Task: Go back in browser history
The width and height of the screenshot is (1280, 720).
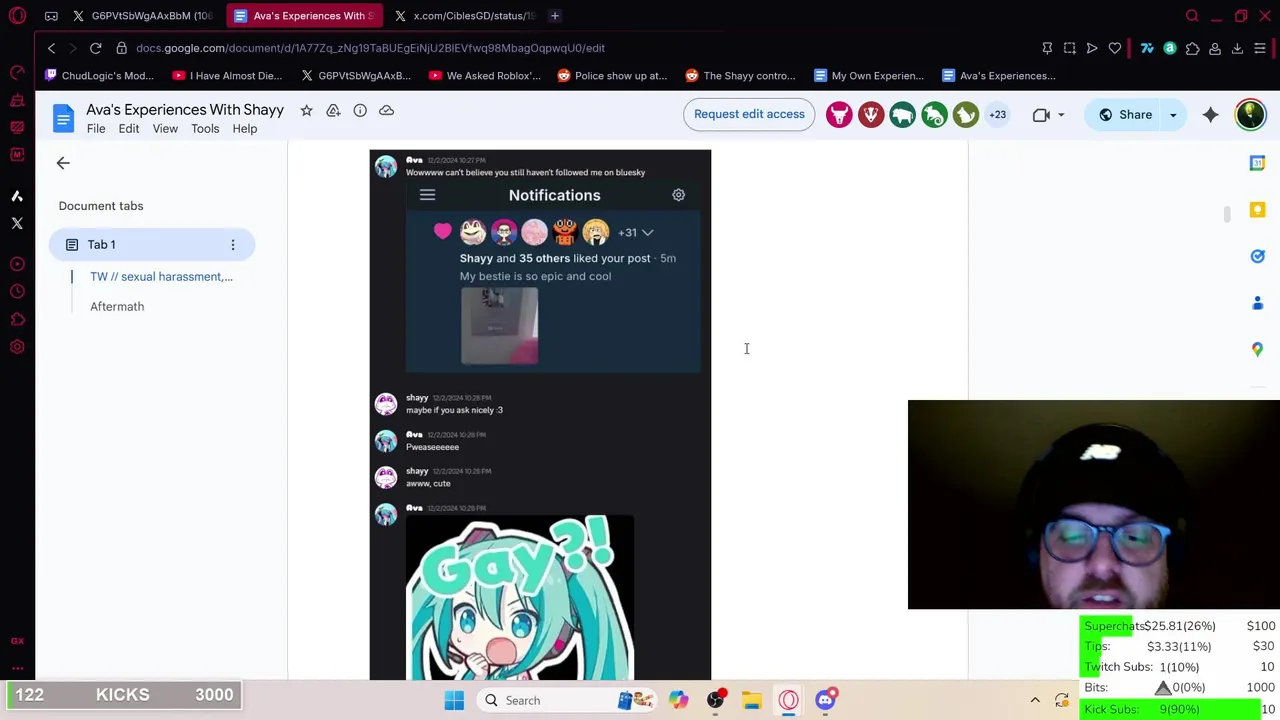Action: coord(52,48)
